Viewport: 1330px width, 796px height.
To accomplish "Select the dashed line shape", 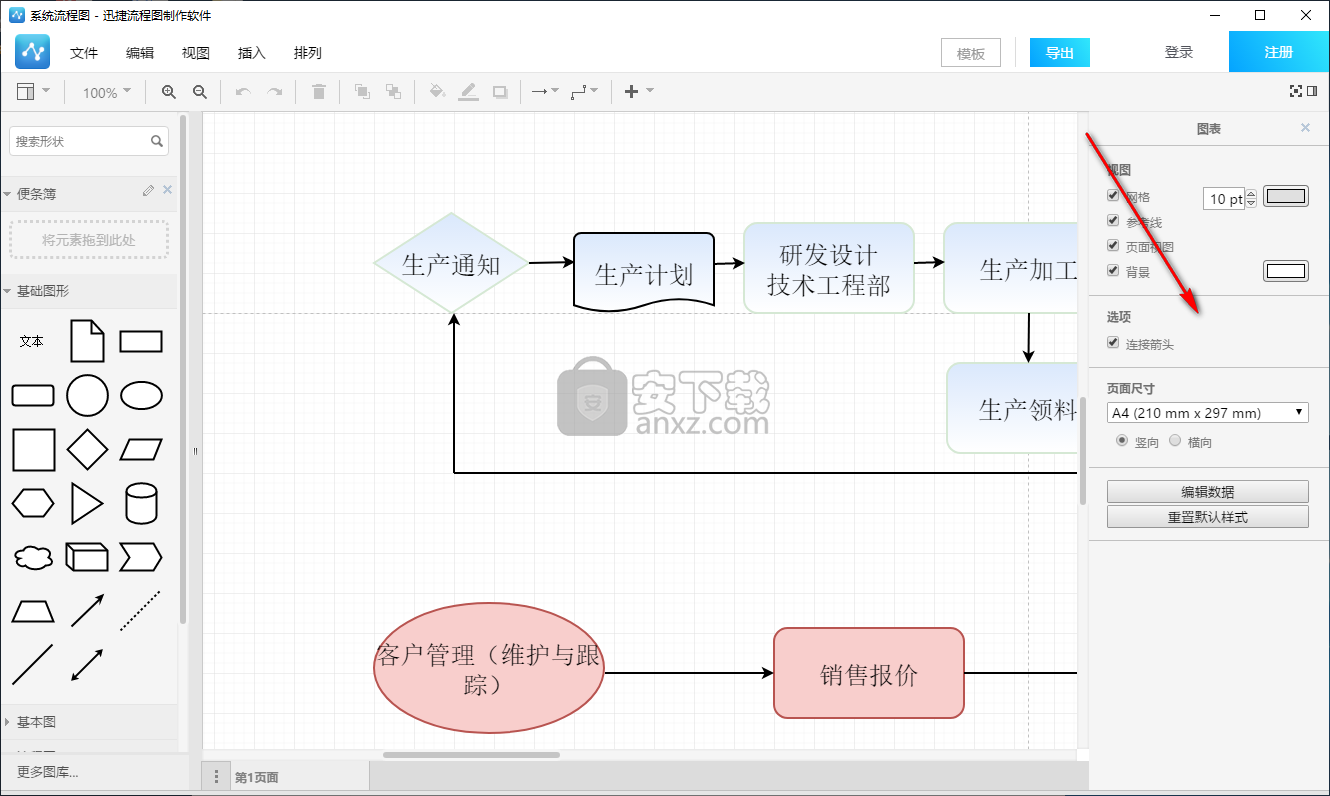I will point(141,611).
